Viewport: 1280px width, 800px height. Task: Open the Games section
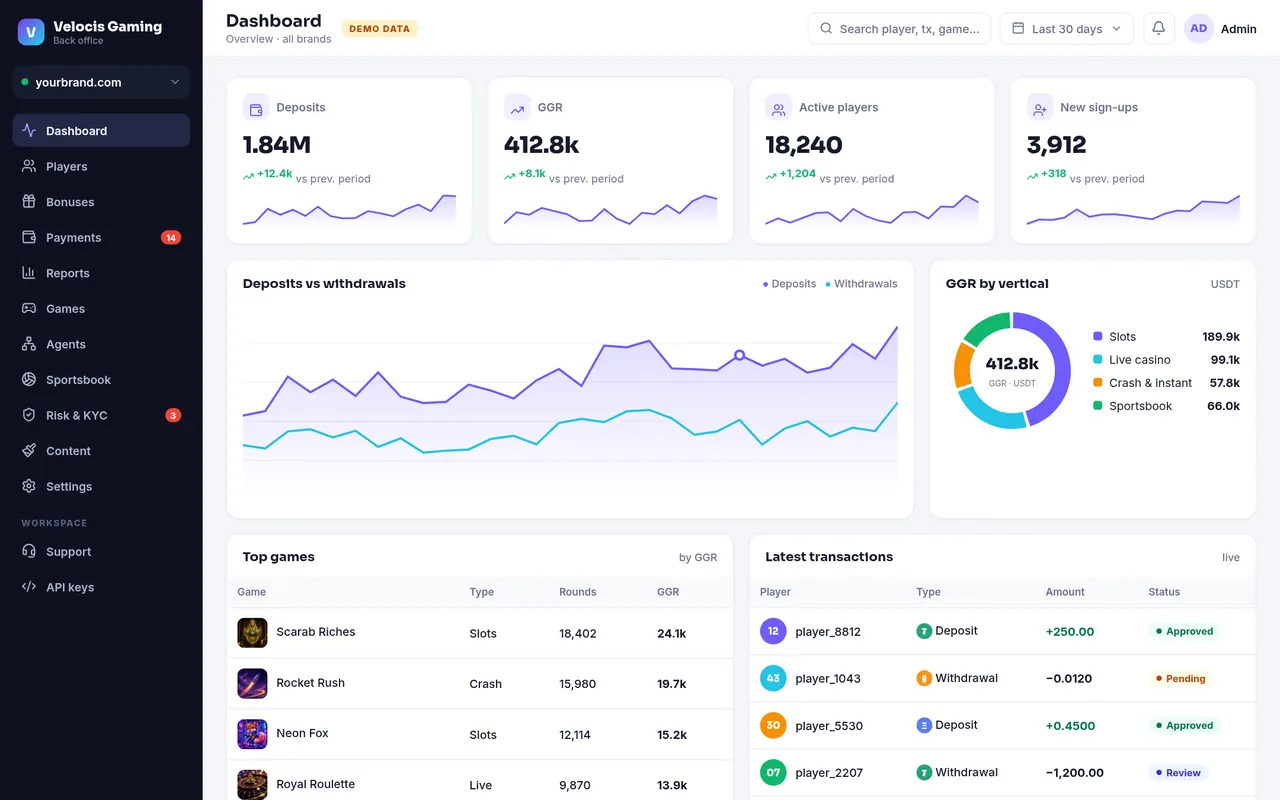tap(101, 308)
